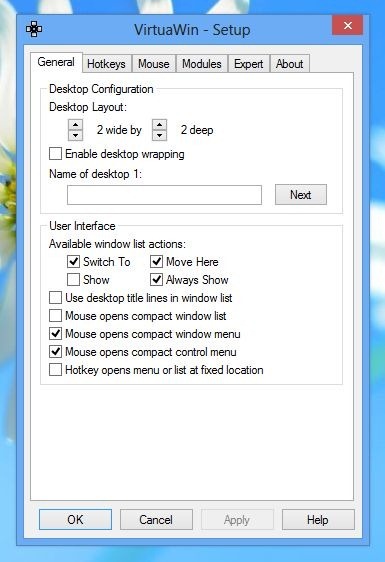Uncheck the Switch To action
The image size is (385, 562).
73,262
